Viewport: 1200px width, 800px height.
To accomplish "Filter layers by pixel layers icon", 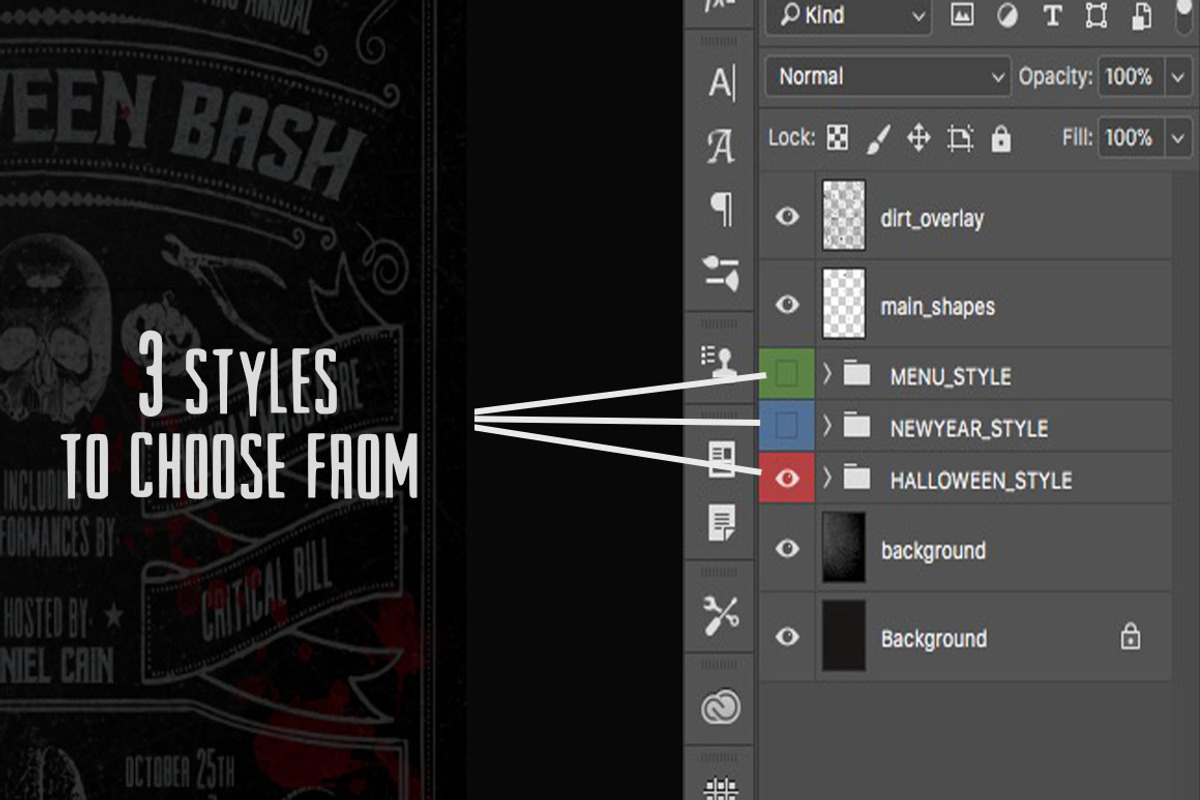I will point(962,15).
